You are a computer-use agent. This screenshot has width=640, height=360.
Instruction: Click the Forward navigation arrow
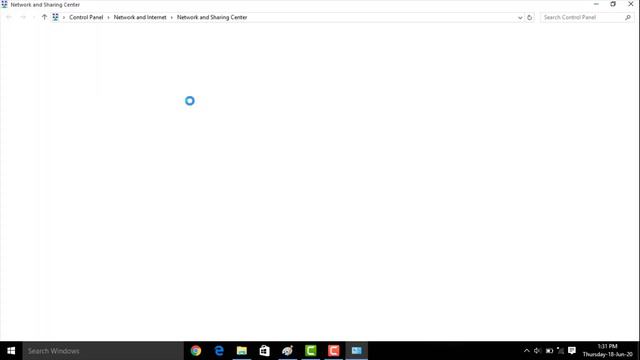click(23, 17)
